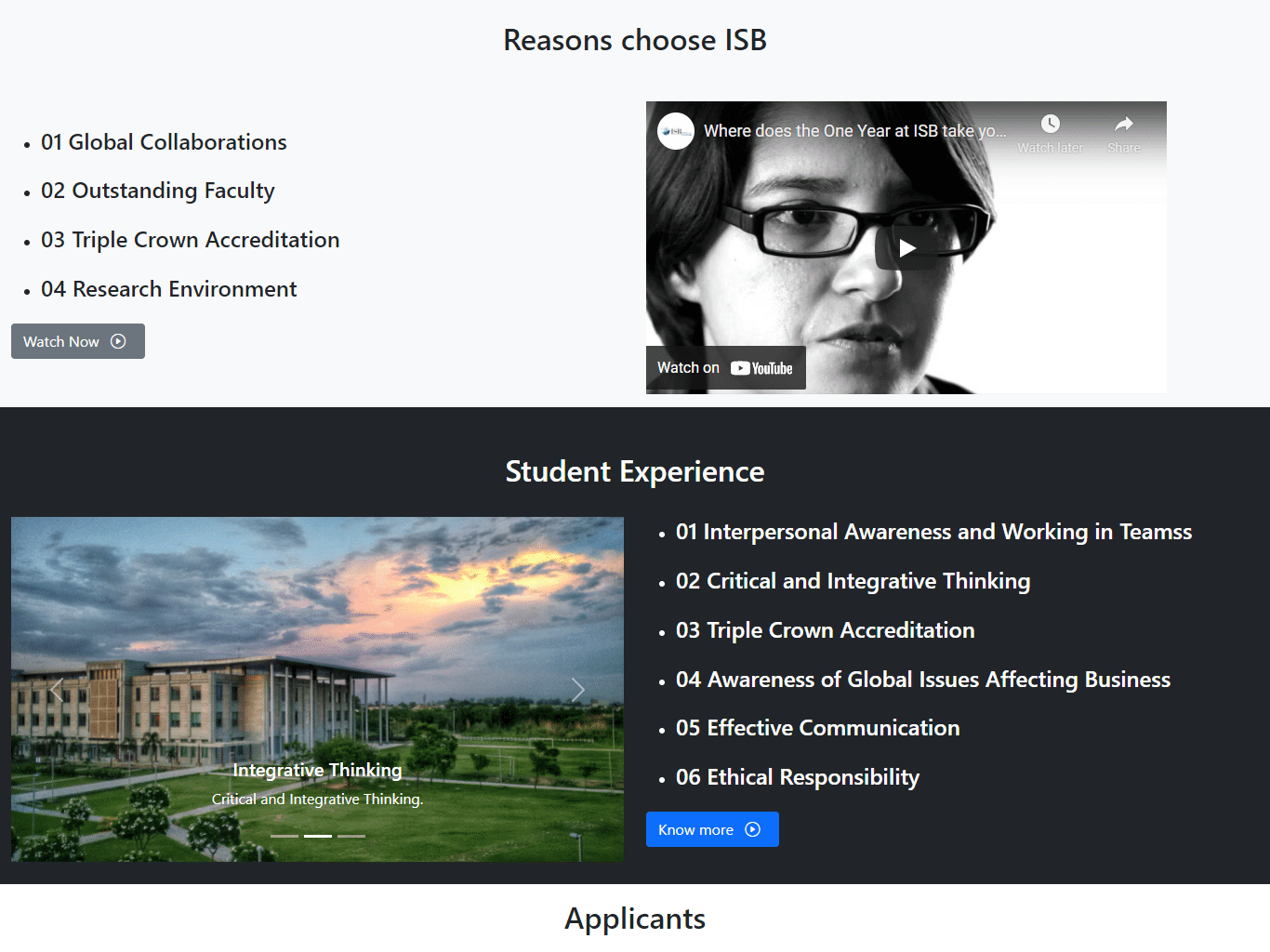Click the Know more button
This screenshot has width=1270, height=952.
[712, 829]
